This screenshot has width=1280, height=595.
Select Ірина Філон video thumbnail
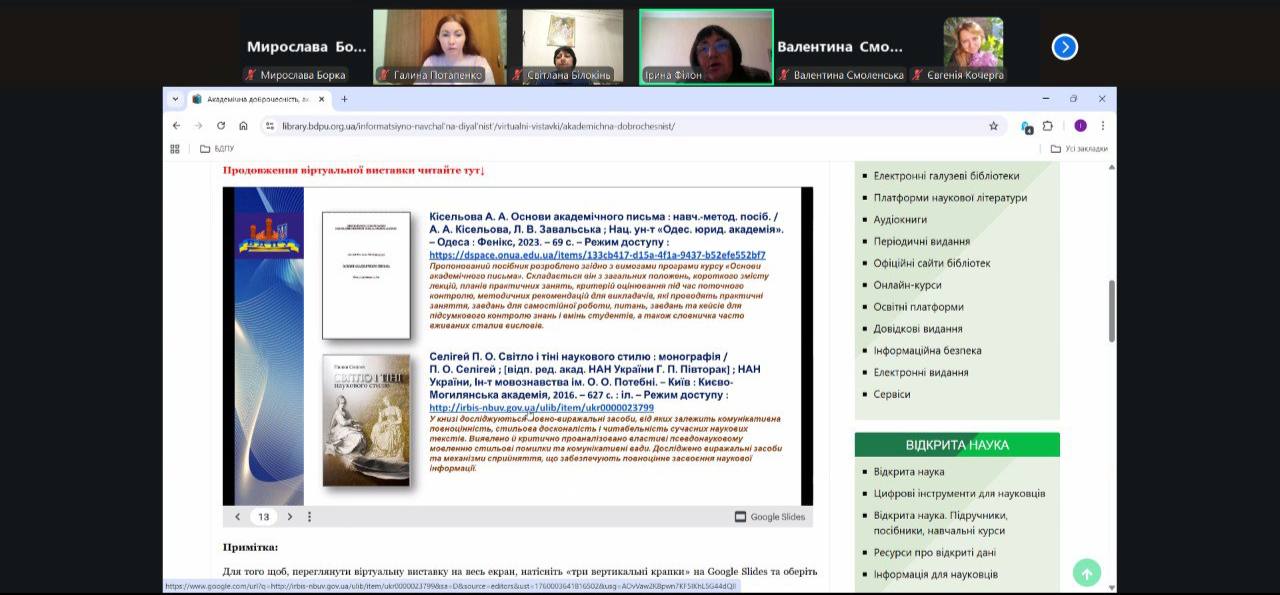706,47
